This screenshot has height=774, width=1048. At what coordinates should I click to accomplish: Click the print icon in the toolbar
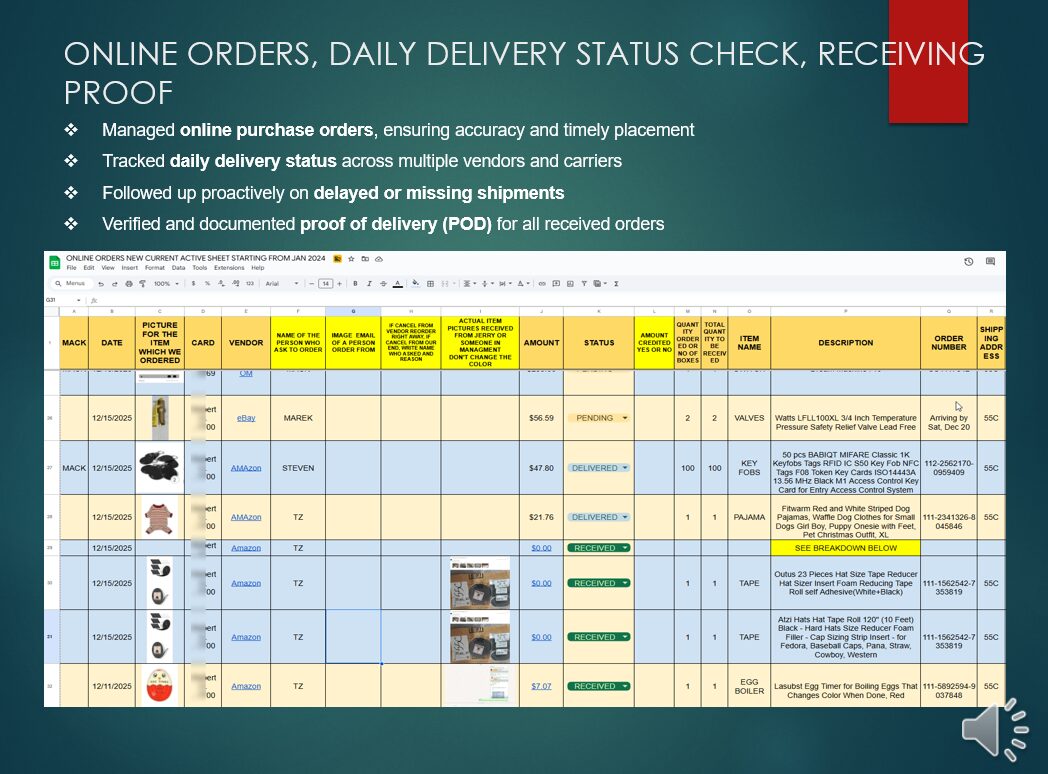(129, 284)
